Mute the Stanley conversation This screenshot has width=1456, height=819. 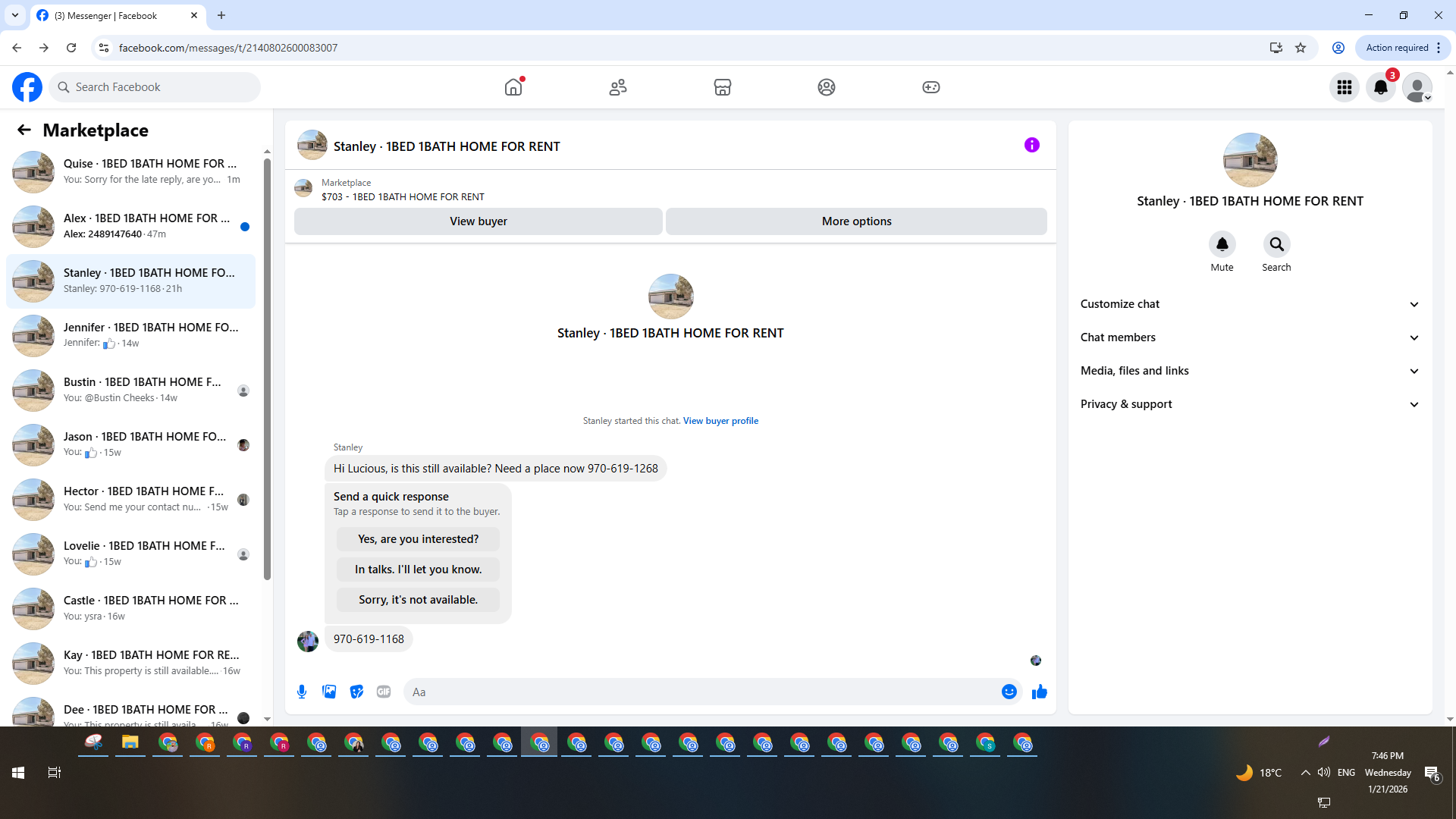coord(1222,245)
